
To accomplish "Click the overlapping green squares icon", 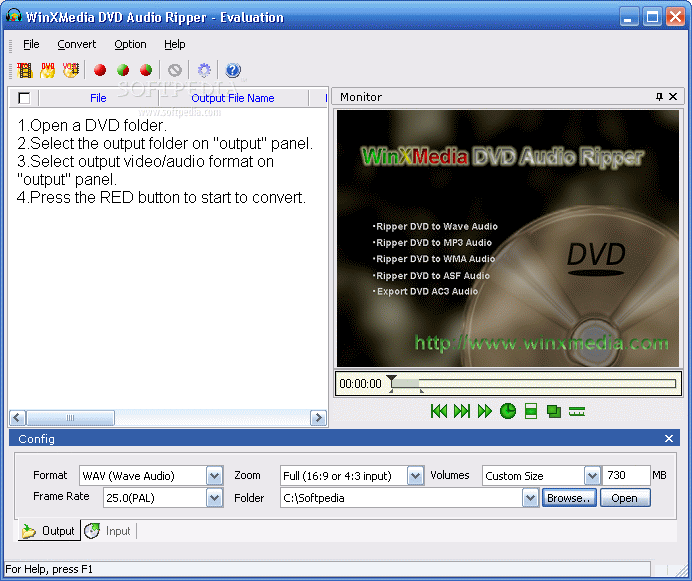I will 554,411.
